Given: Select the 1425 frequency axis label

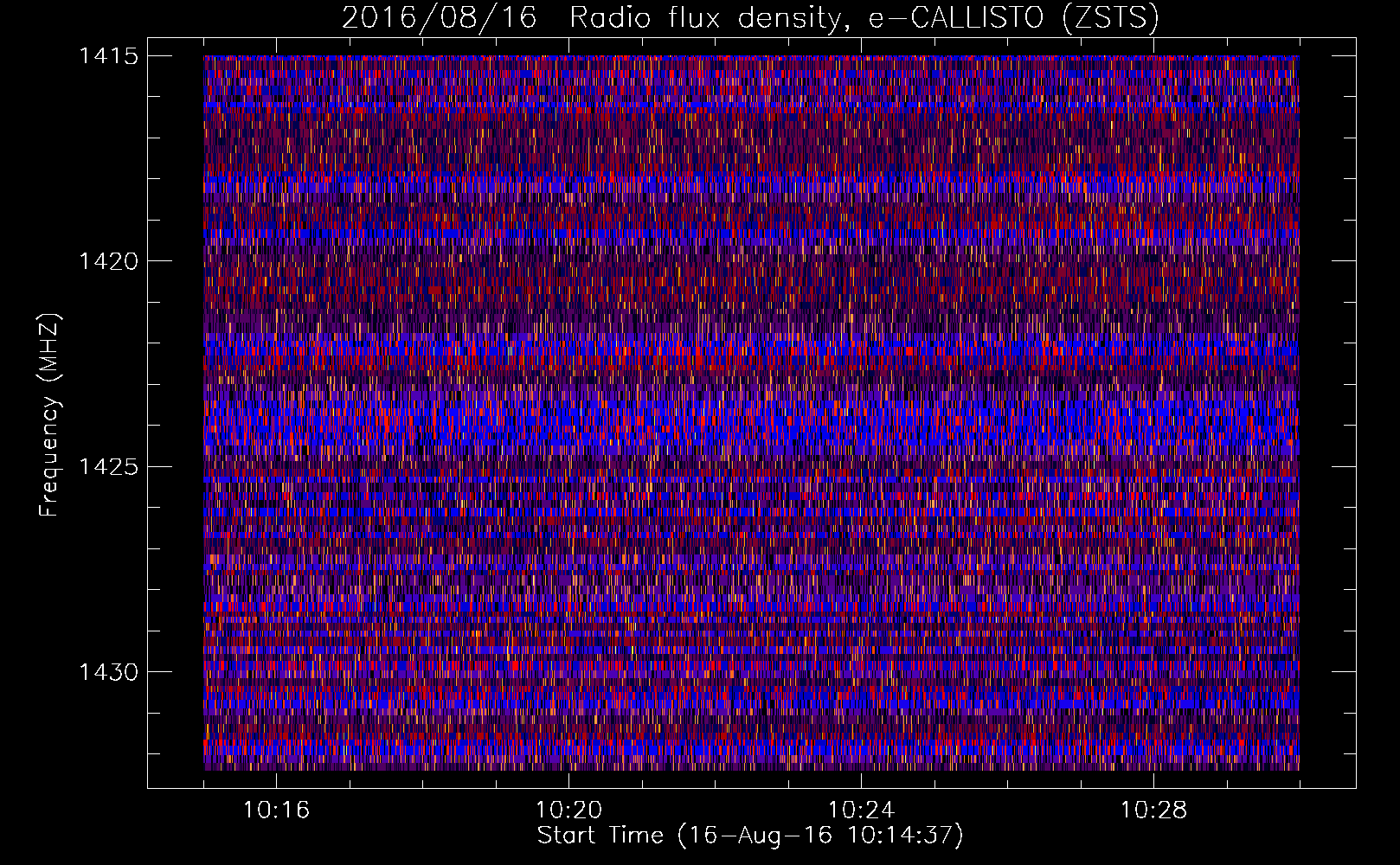Looking at the screenshot, I should pos(108,467).
